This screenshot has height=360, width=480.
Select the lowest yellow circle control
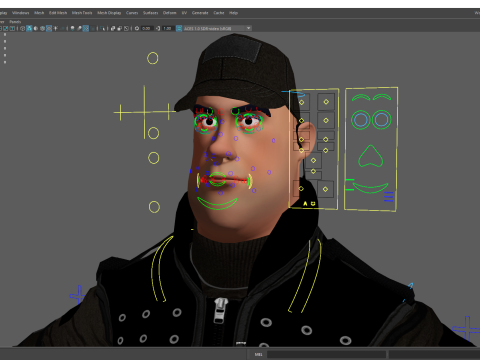(154, 207)
